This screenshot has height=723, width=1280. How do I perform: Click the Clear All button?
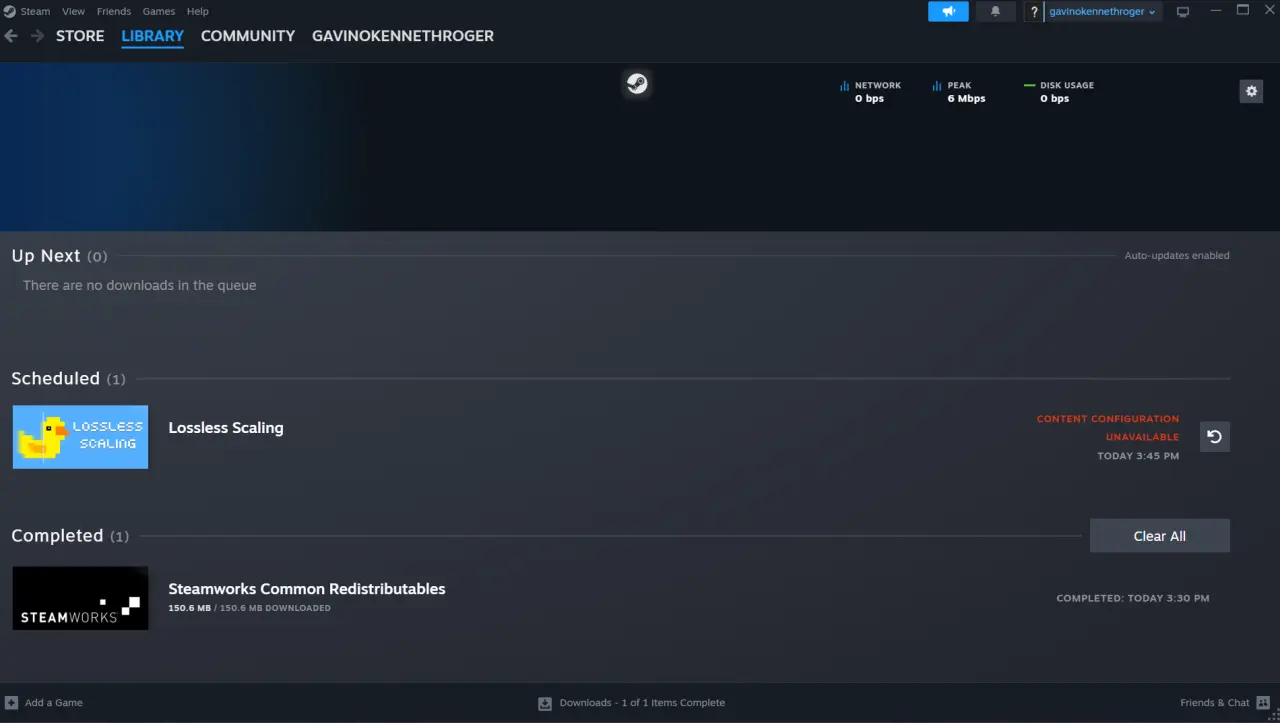[x=1160, y=536]
